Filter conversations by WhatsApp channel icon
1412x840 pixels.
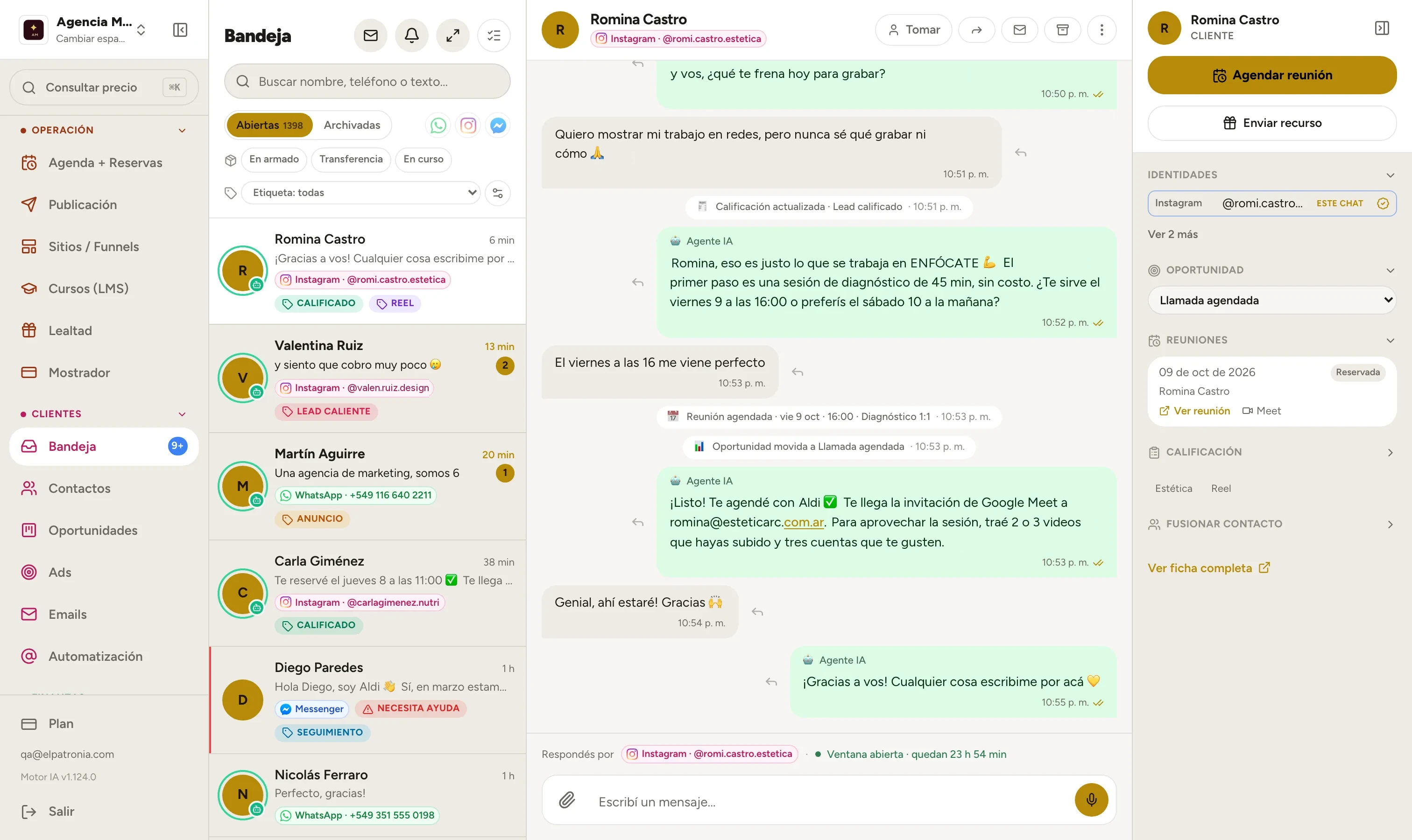pos(438,125)
